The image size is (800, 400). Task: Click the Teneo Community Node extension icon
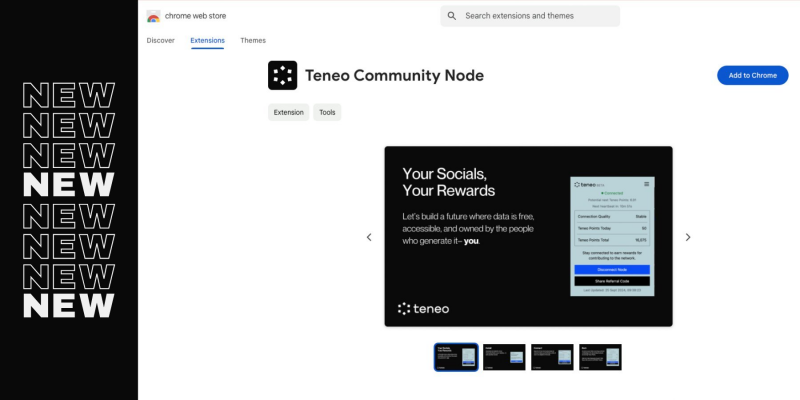282,75
